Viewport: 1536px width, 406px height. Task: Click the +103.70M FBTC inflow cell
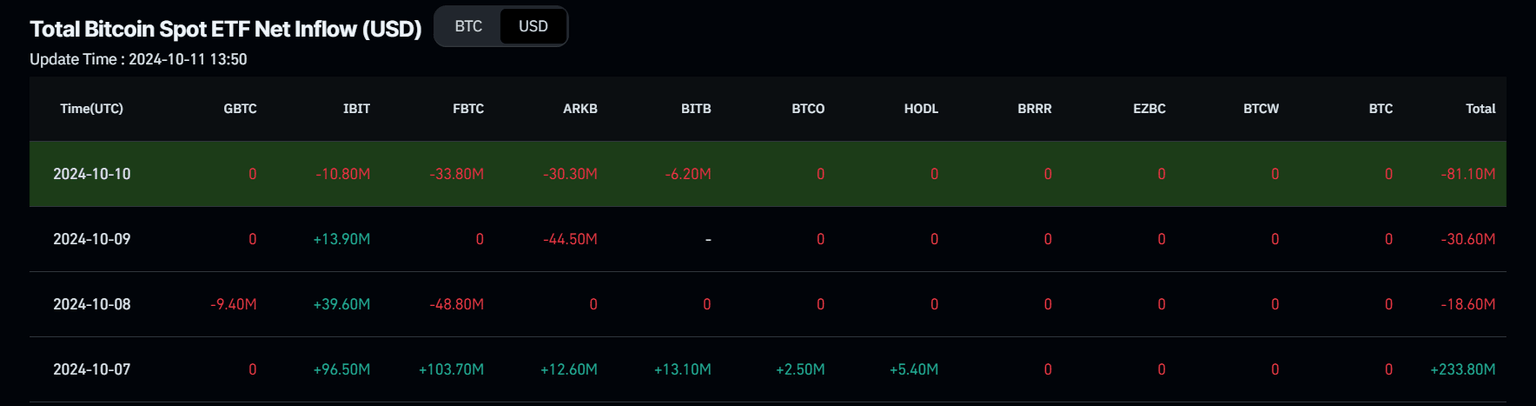(451, 369)
